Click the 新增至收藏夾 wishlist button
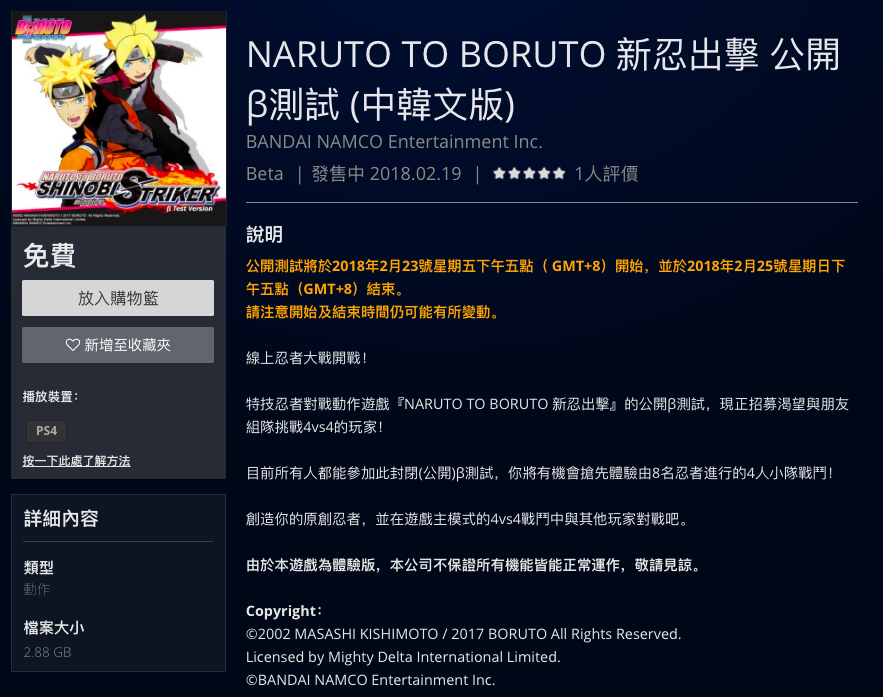 click(118, 345)
